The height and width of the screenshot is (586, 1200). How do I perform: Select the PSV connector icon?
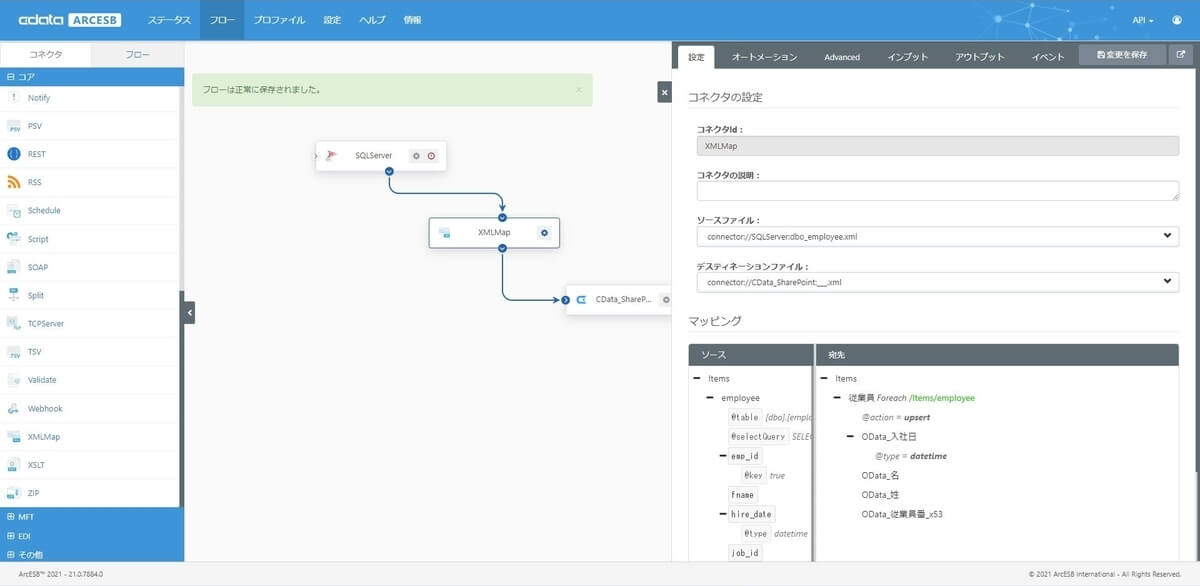pos(14,126)
